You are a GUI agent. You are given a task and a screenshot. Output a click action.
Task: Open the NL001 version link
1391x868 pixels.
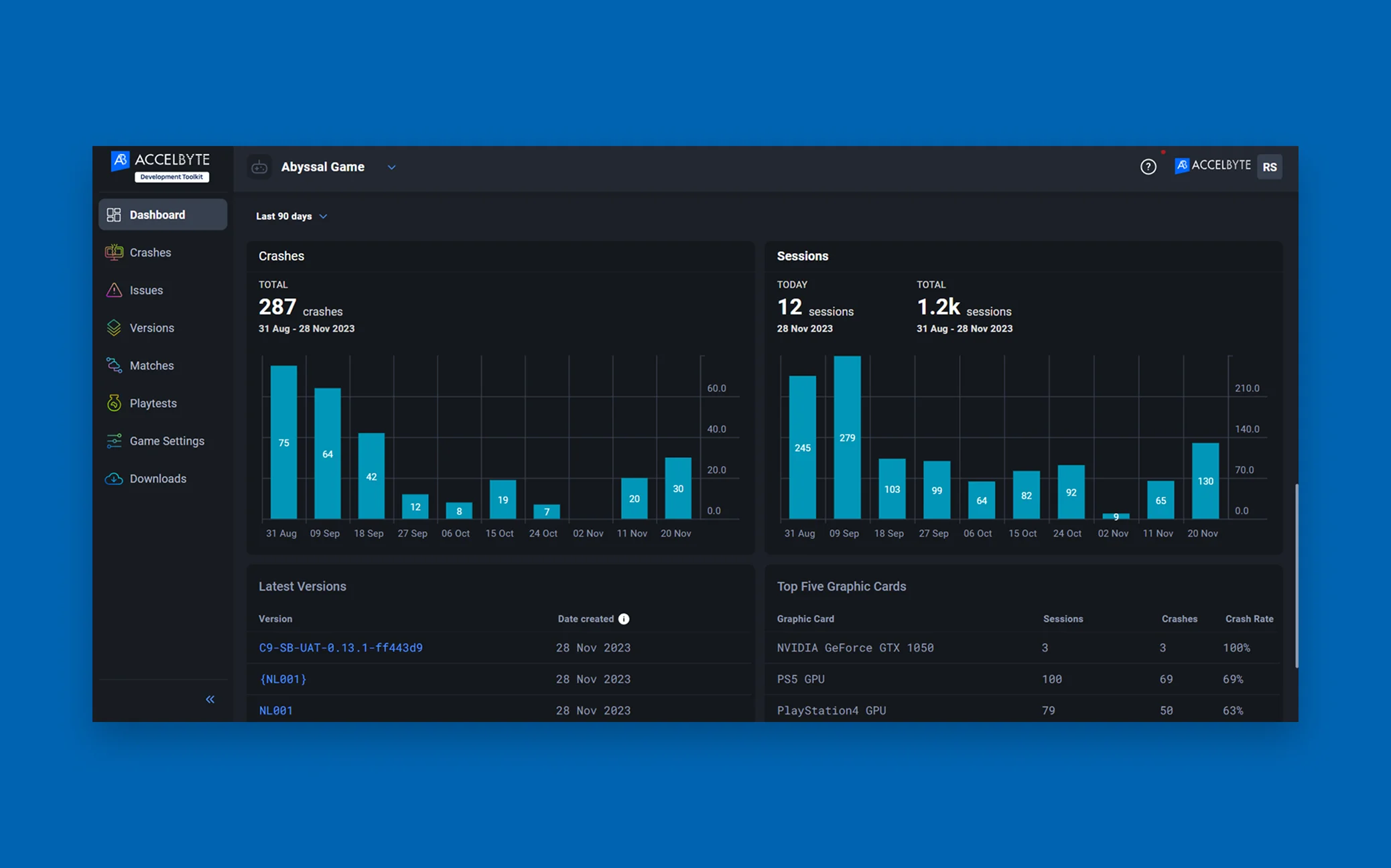(275, 711)
